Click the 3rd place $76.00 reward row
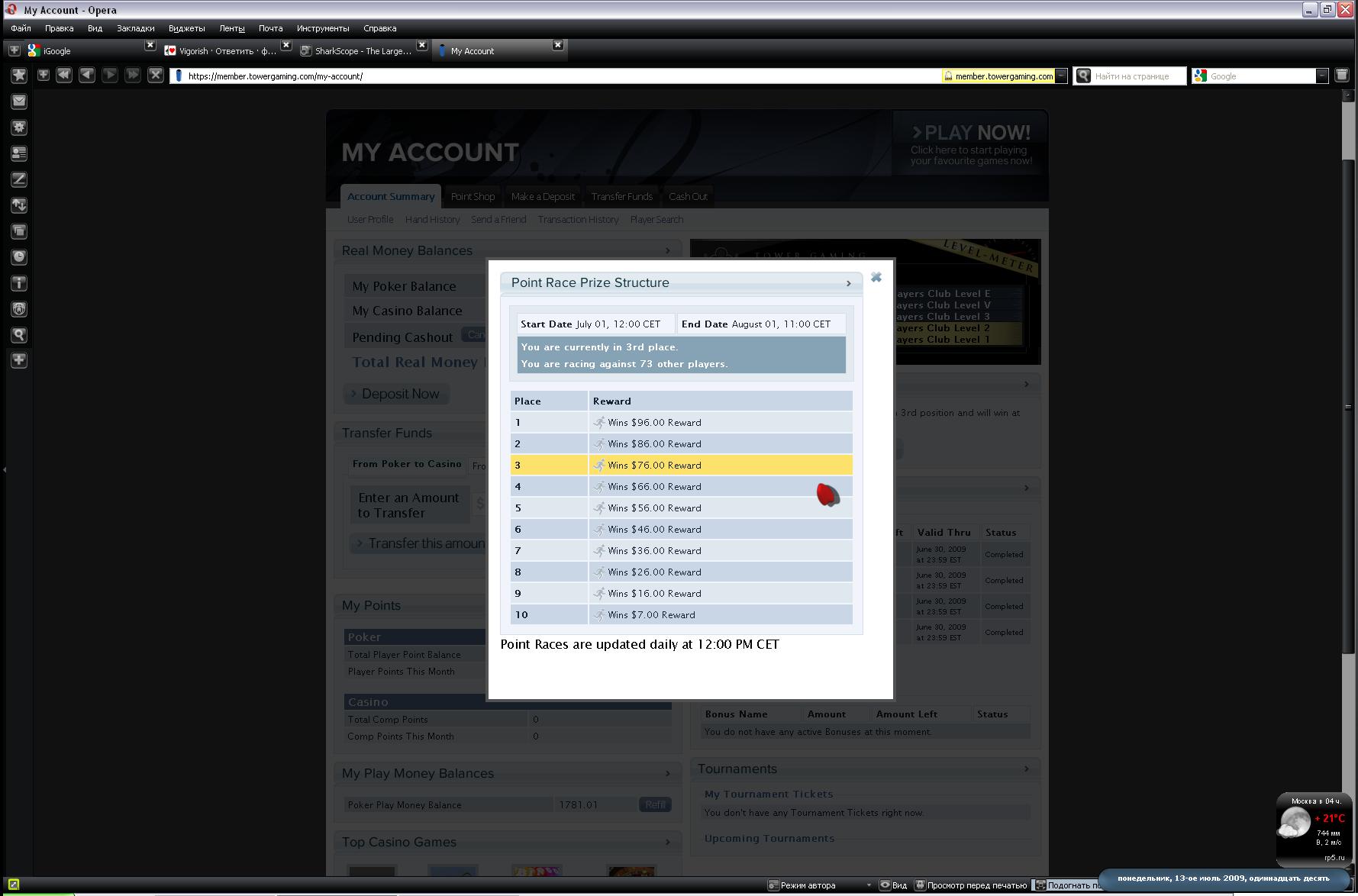The width and height of the screenshot is (1358, 896). click(681, 465)
